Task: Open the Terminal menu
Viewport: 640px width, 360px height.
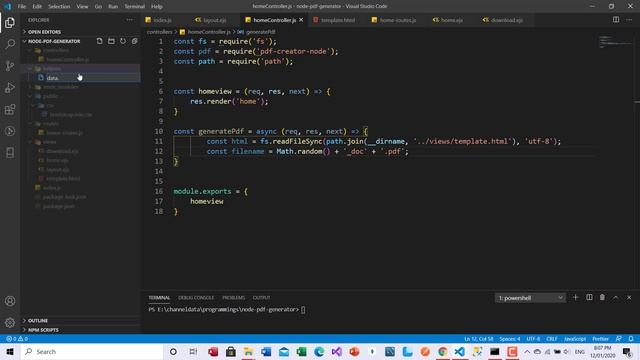Action: (134, 6)
